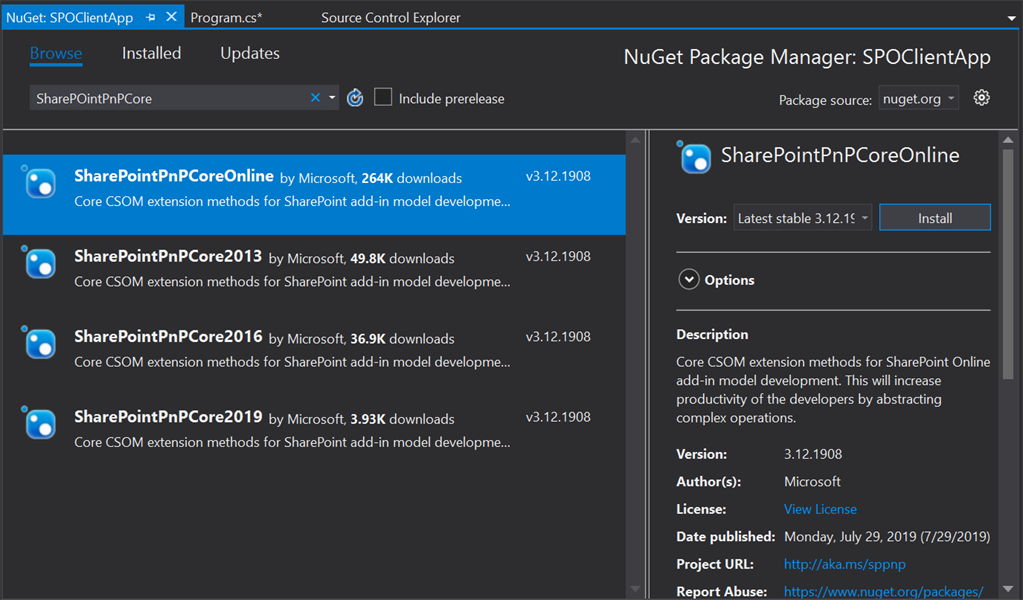1023x600 pixels.
Task: Click the 36.9K downloads text
Action: pos(402,338)
